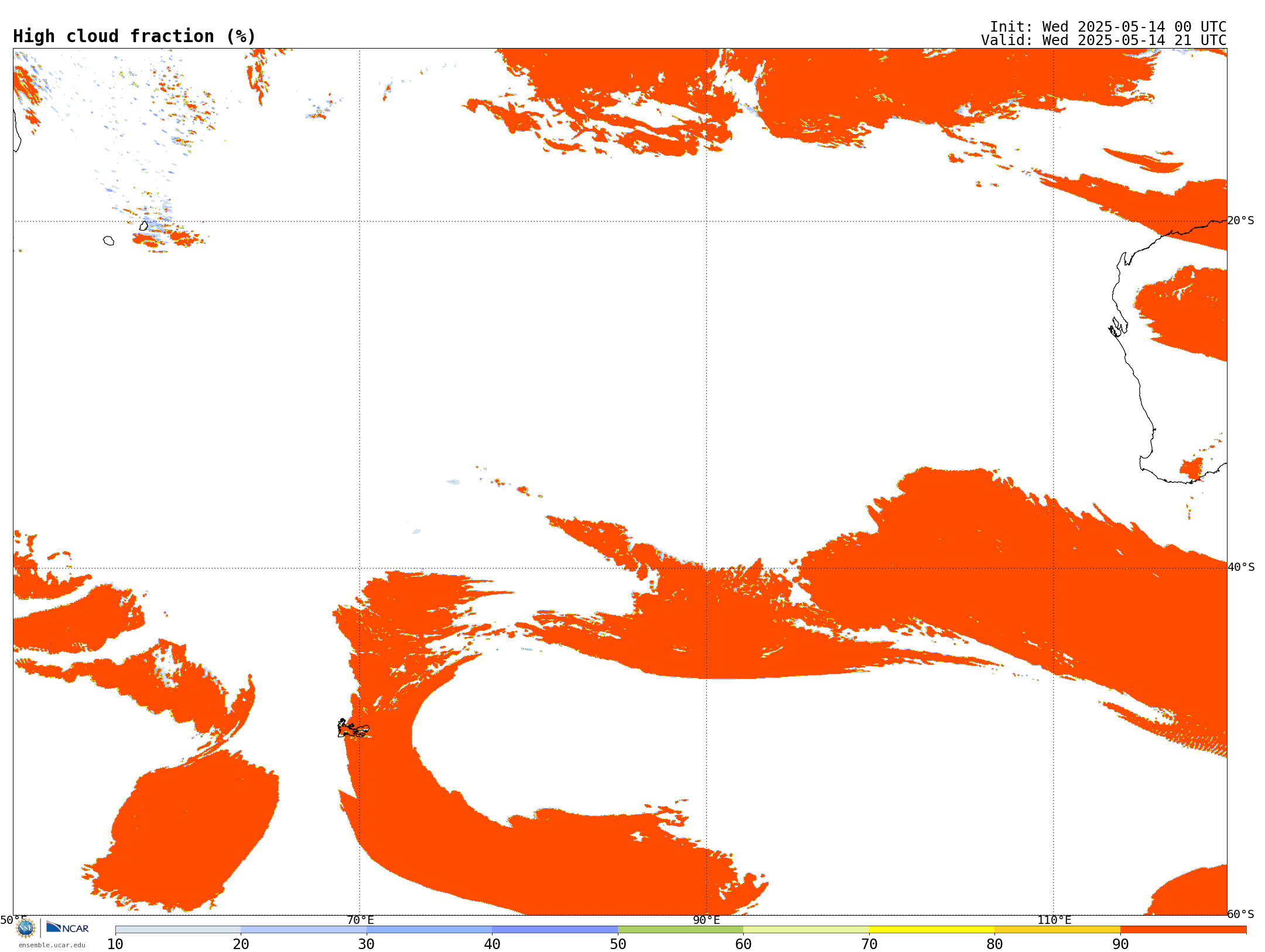Click the 'High cloud fraction (%)' title
This screenshot has width=1265, height=952.
click(x=135, y=36)
